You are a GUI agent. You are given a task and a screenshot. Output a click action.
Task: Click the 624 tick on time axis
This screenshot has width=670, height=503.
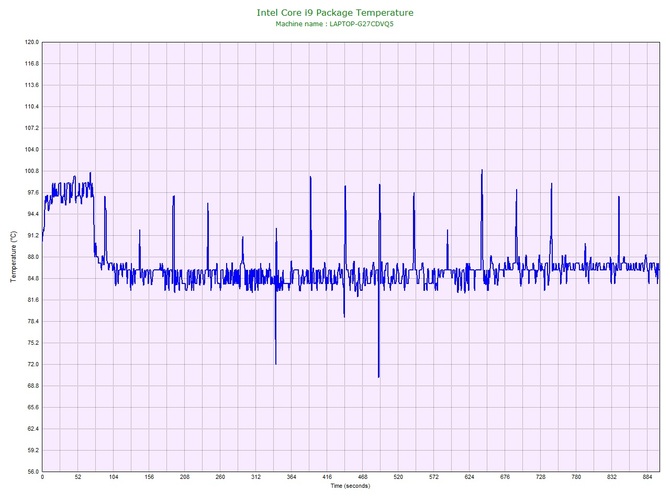[x=469, y=477]
